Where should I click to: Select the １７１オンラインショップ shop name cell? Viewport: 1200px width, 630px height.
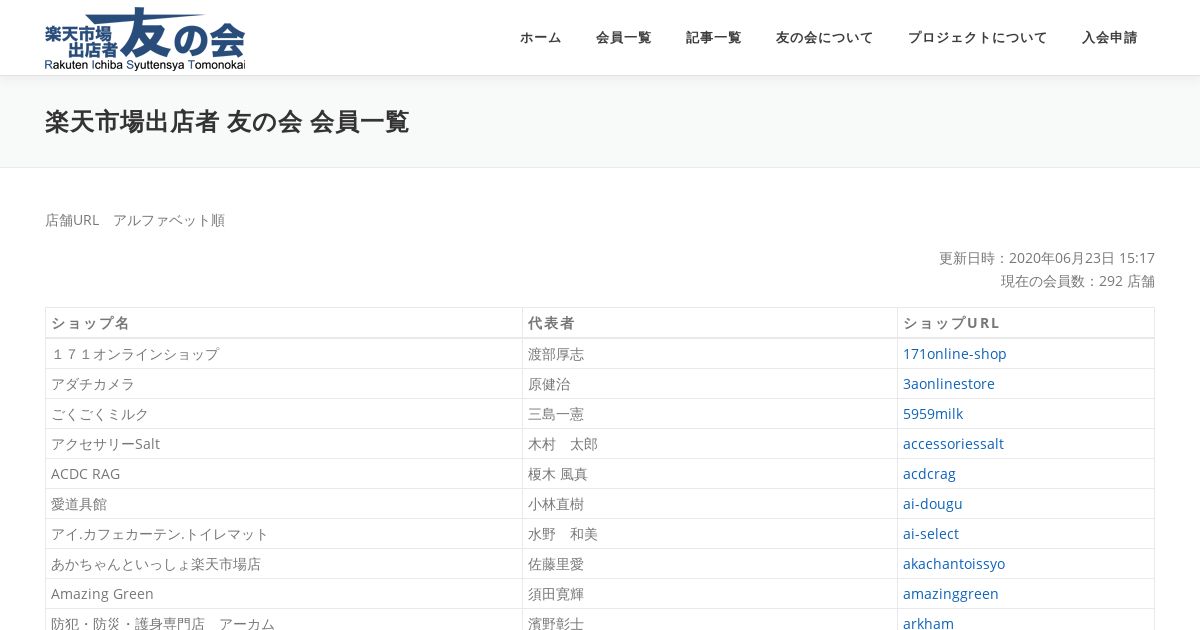[x=284, y=354]
